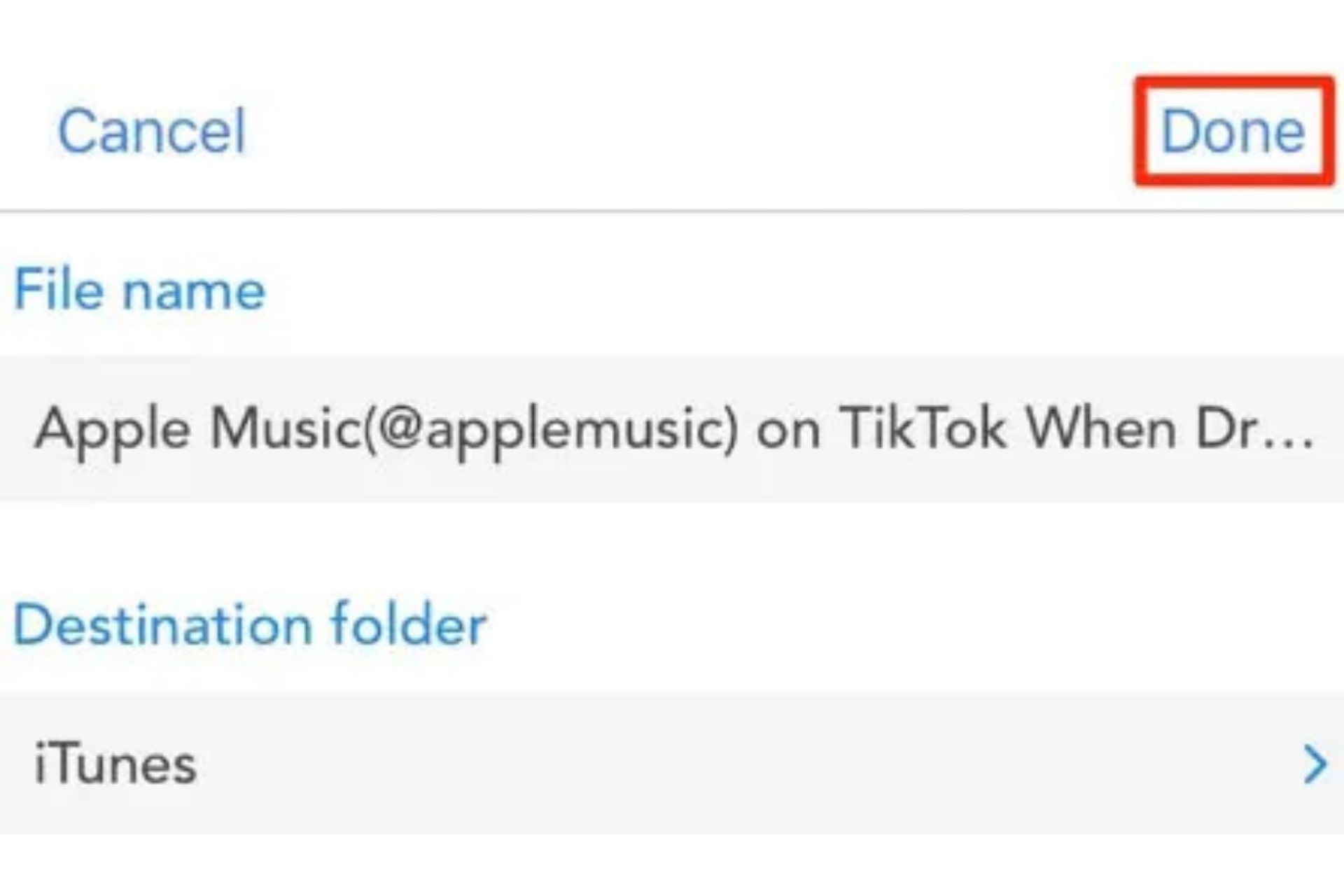Click the file name text field
The height and width of the screenshot is (896, 1344).
(672, 428)
